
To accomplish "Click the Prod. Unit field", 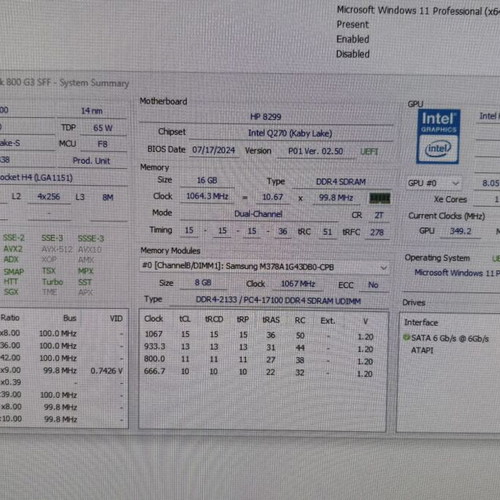I will coord(91,161).
